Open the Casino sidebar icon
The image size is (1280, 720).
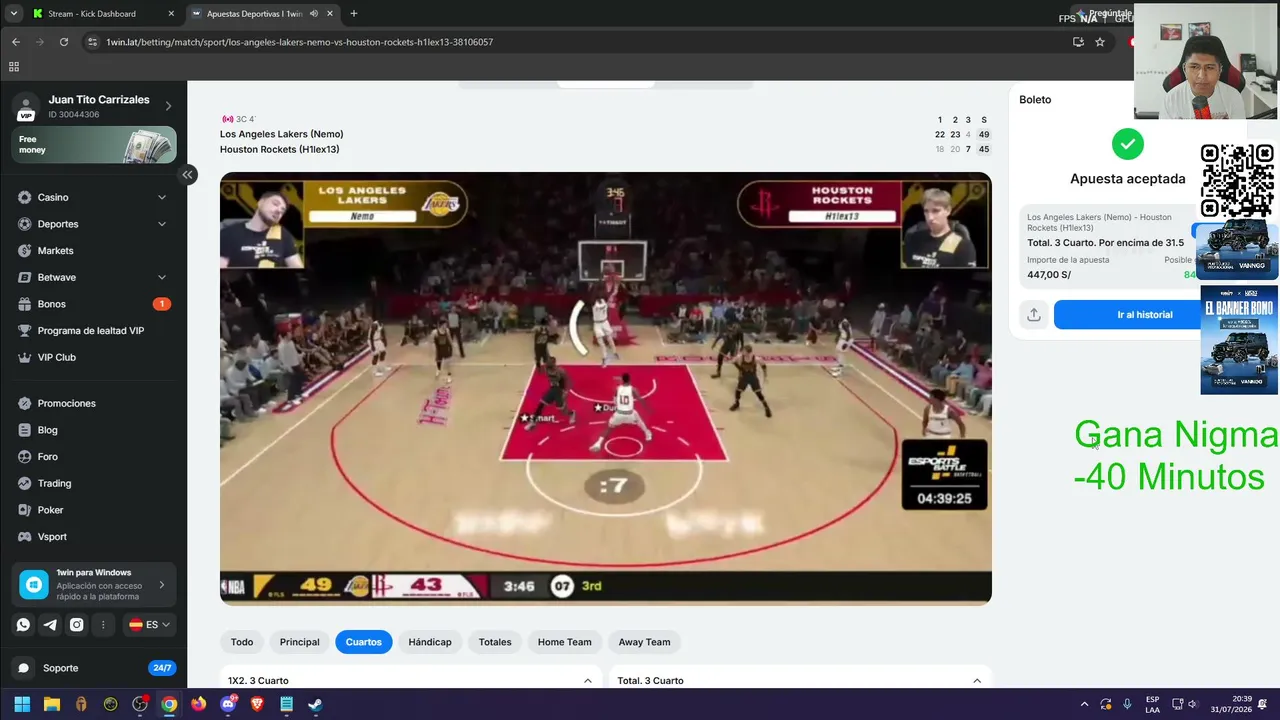(x=25, y=197)
